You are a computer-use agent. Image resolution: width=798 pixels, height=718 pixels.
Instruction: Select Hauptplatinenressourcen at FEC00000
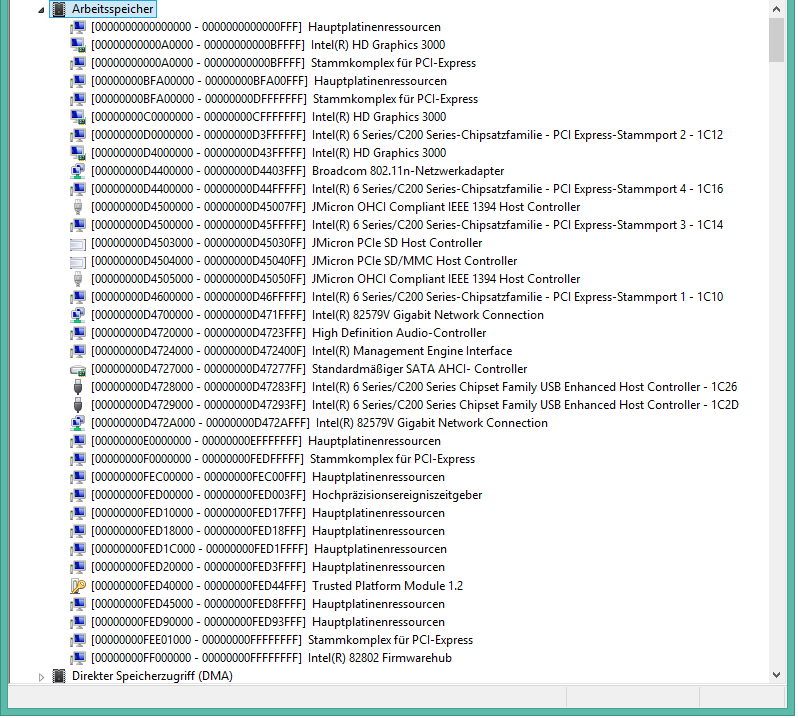(x=268, y=477)
